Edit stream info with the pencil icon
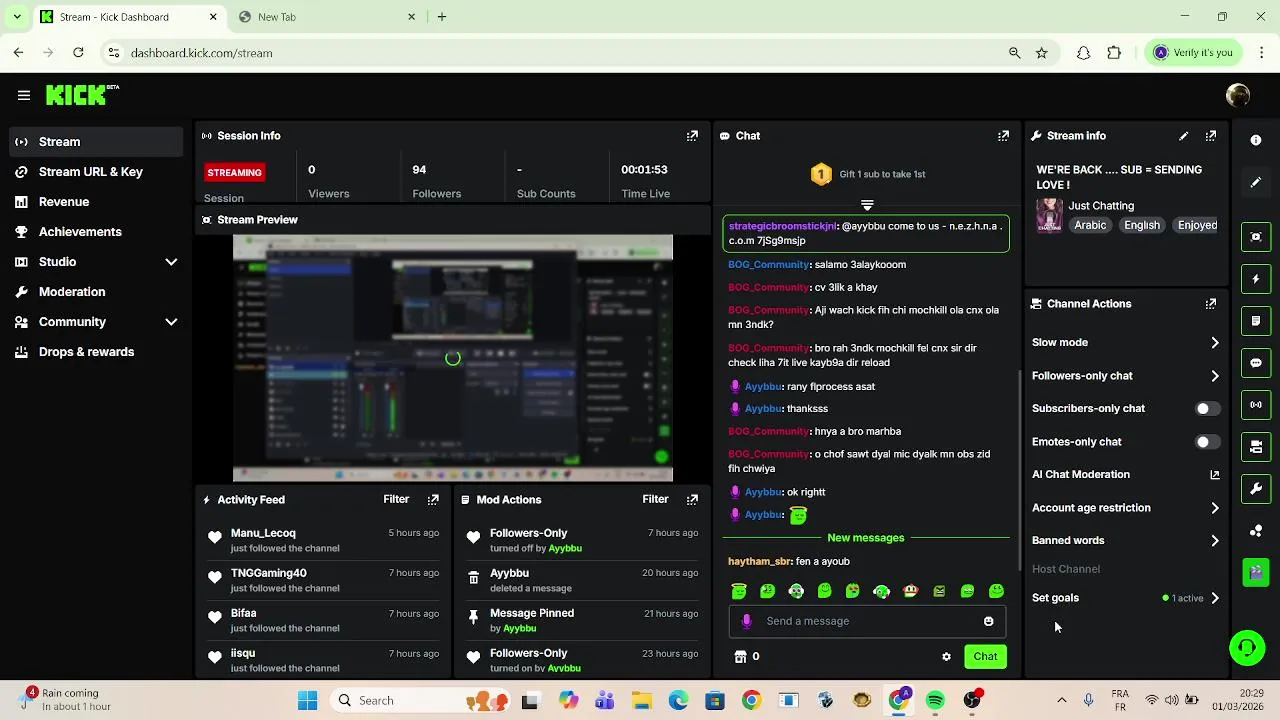 tap(1184, 136)
